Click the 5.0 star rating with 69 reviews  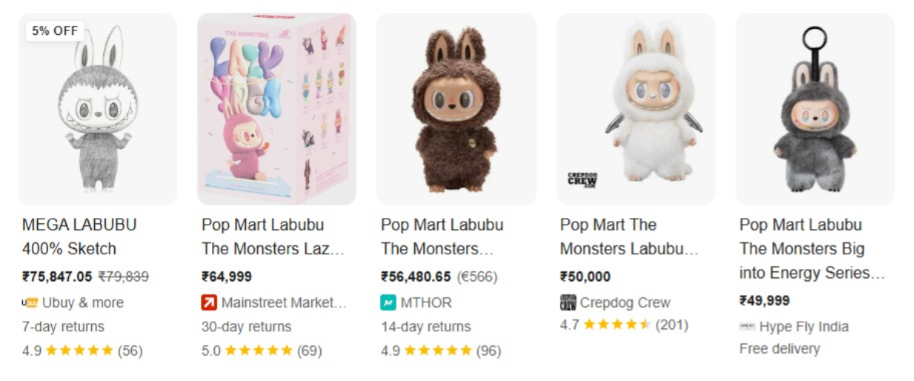click(x=262, y=351)
